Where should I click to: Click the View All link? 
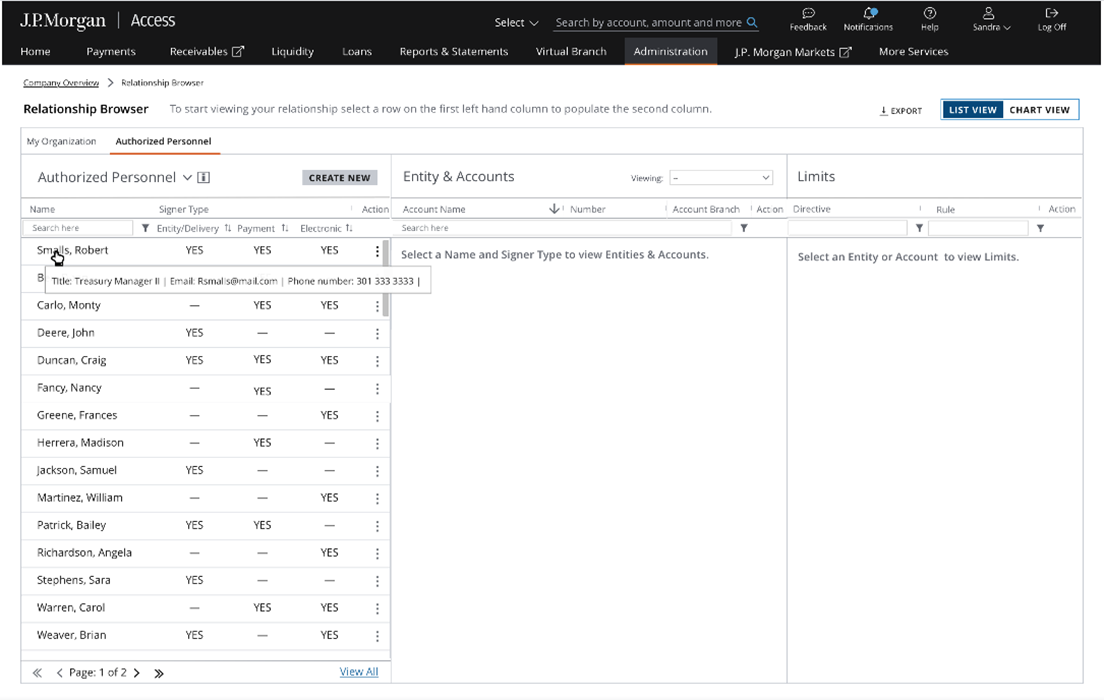359,672
